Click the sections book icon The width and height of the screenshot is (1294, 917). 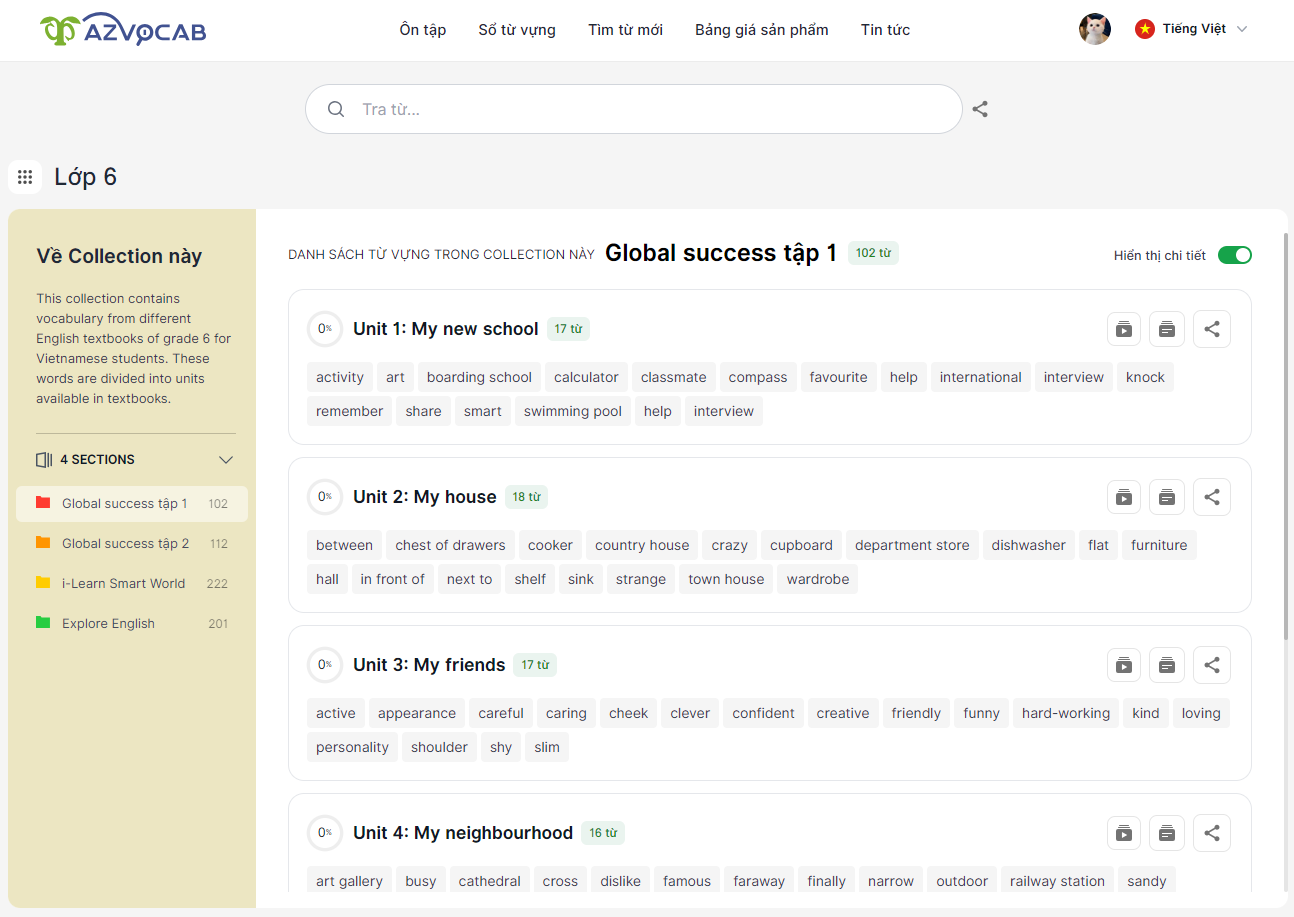44,460
